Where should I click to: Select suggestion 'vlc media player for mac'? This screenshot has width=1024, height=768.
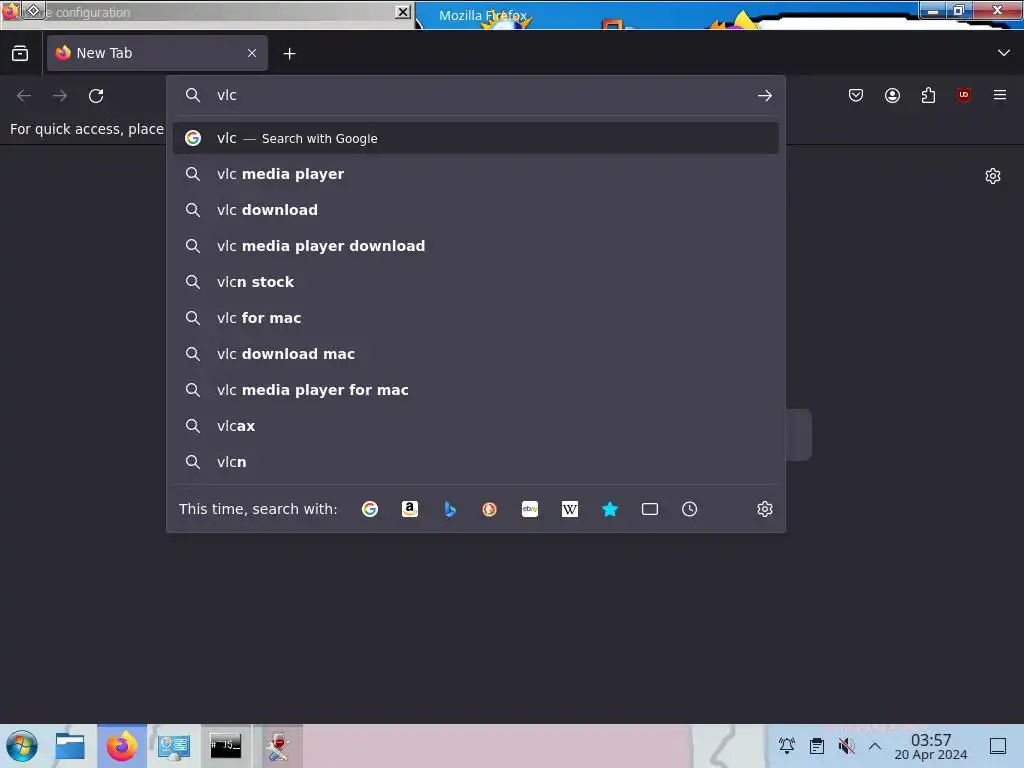(x=475, y=389)
